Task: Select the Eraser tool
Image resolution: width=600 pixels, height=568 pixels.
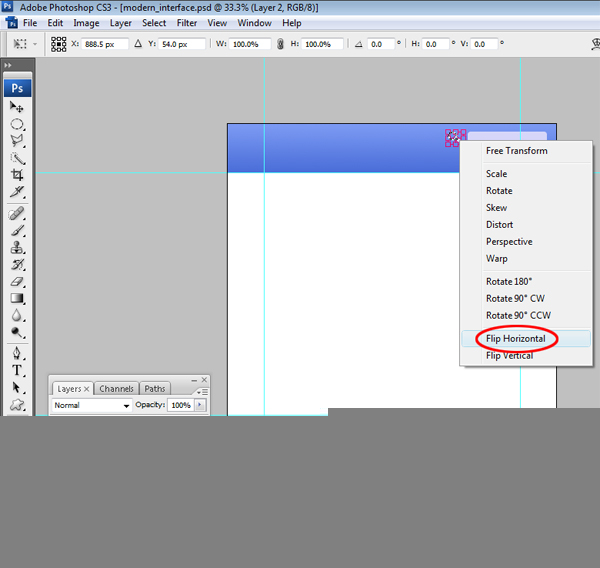Action: [17, 282]
